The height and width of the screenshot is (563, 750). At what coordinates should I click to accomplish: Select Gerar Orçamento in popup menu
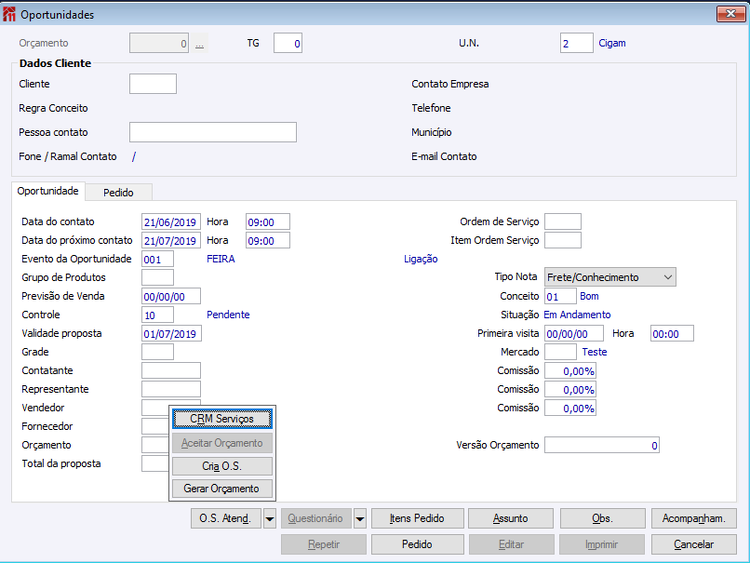(x=222, y=488)
